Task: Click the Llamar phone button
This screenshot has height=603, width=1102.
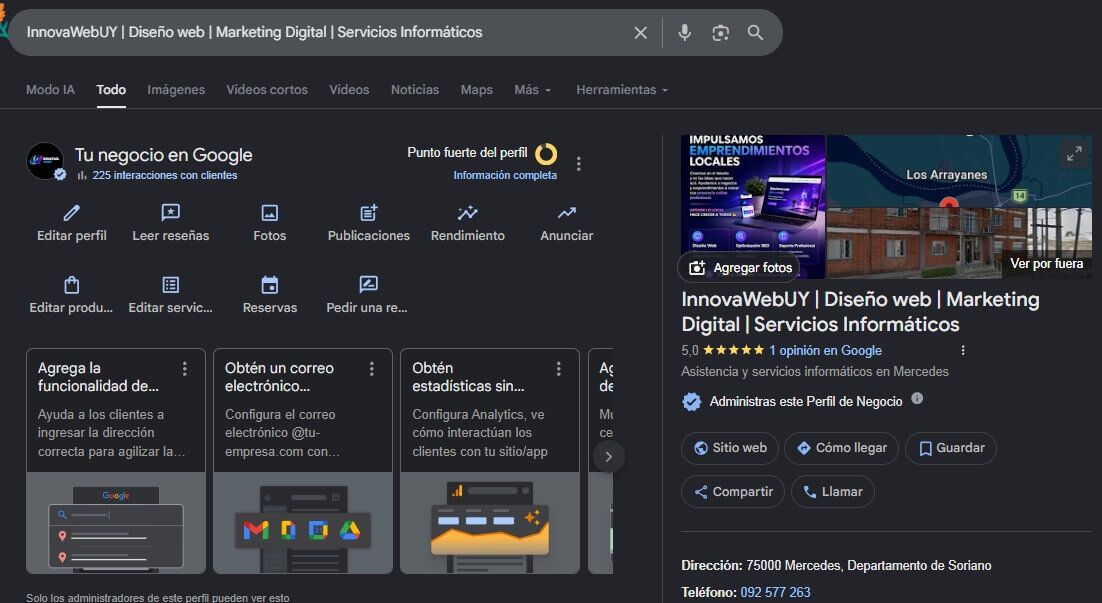Action: [x=833, y=492]
